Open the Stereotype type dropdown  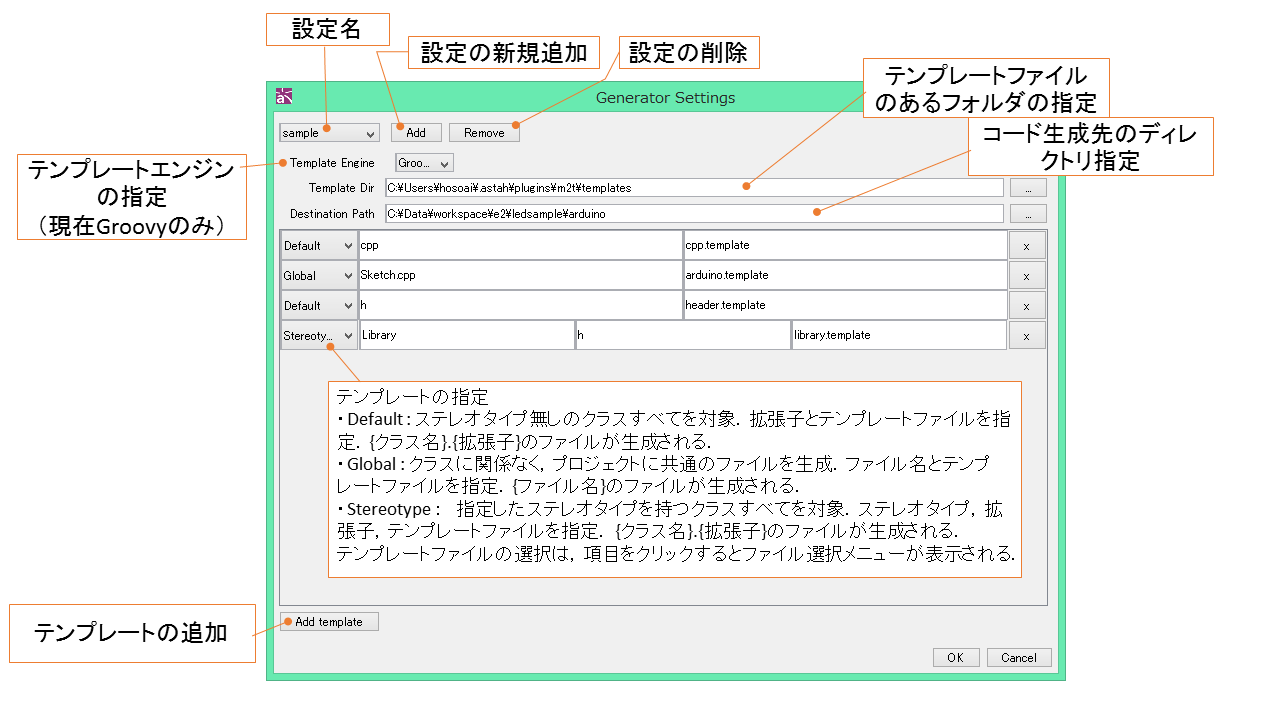(x=319, y=335)
